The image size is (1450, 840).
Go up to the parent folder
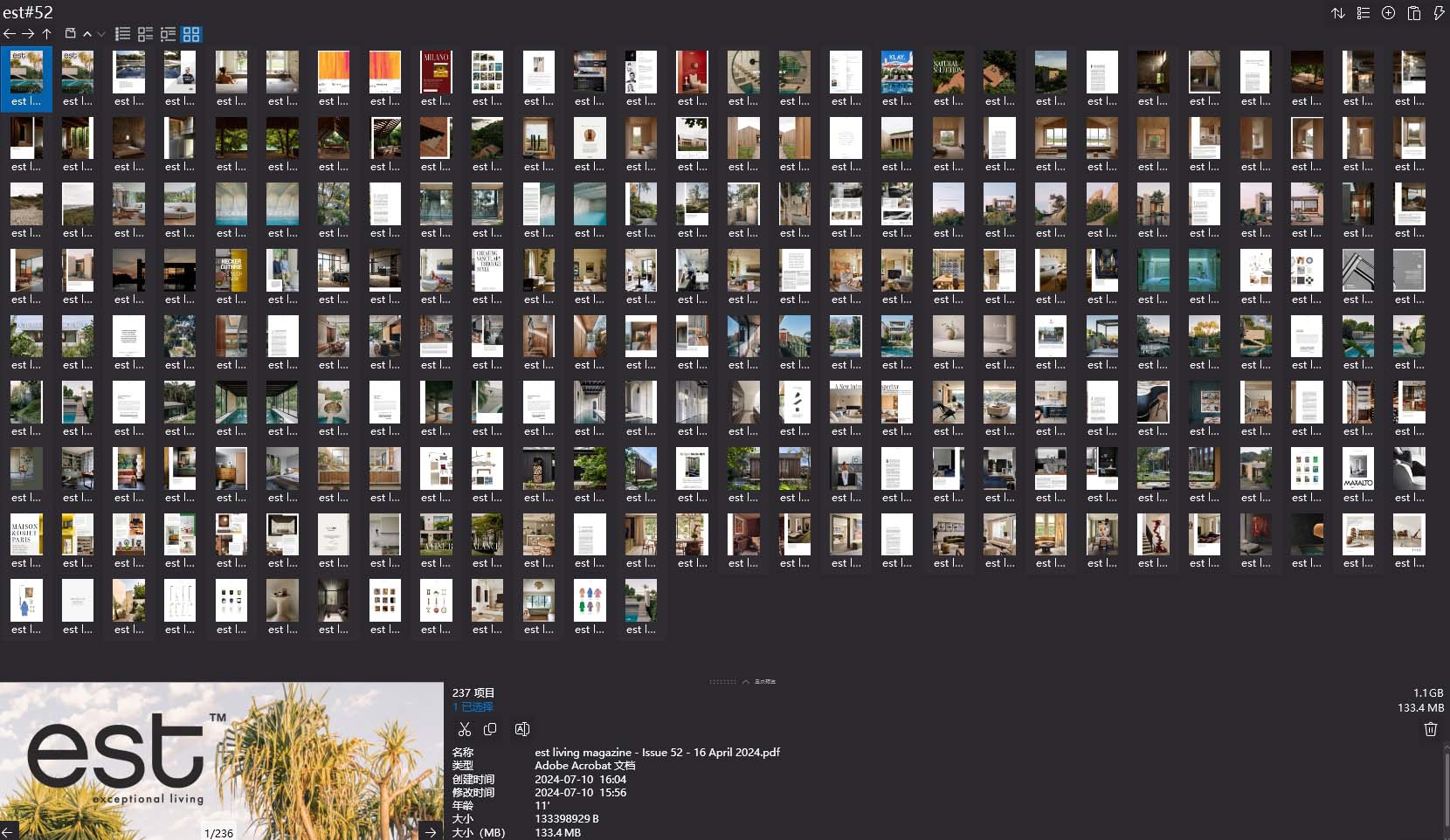tap(47, 34)
